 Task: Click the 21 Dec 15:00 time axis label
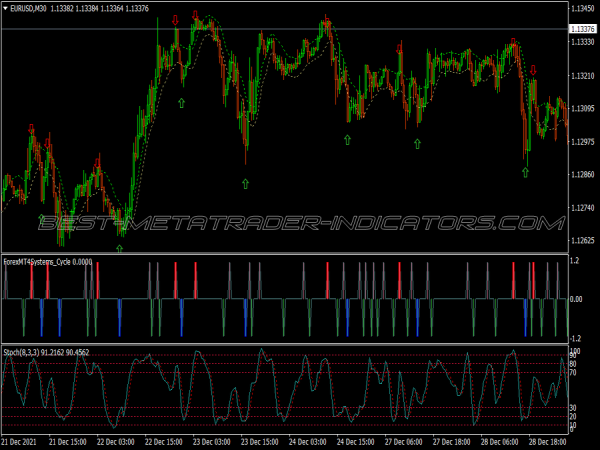67,442
